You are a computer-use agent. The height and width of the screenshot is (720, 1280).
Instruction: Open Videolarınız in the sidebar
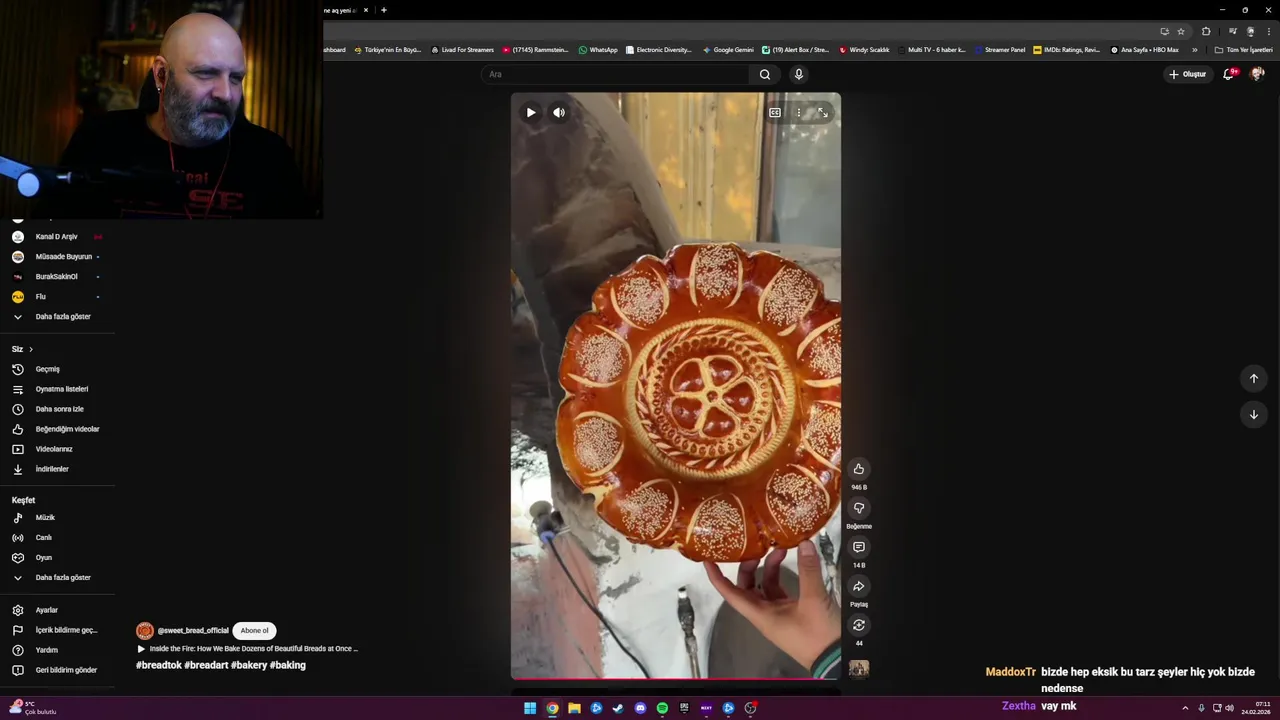click(58, 449)
